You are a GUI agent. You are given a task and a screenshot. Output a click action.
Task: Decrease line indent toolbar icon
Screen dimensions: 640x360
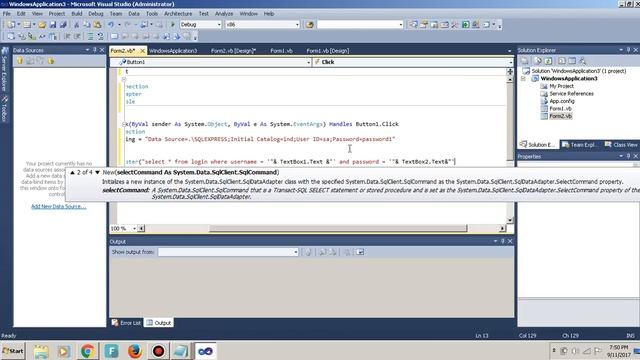tap(67, 36)
